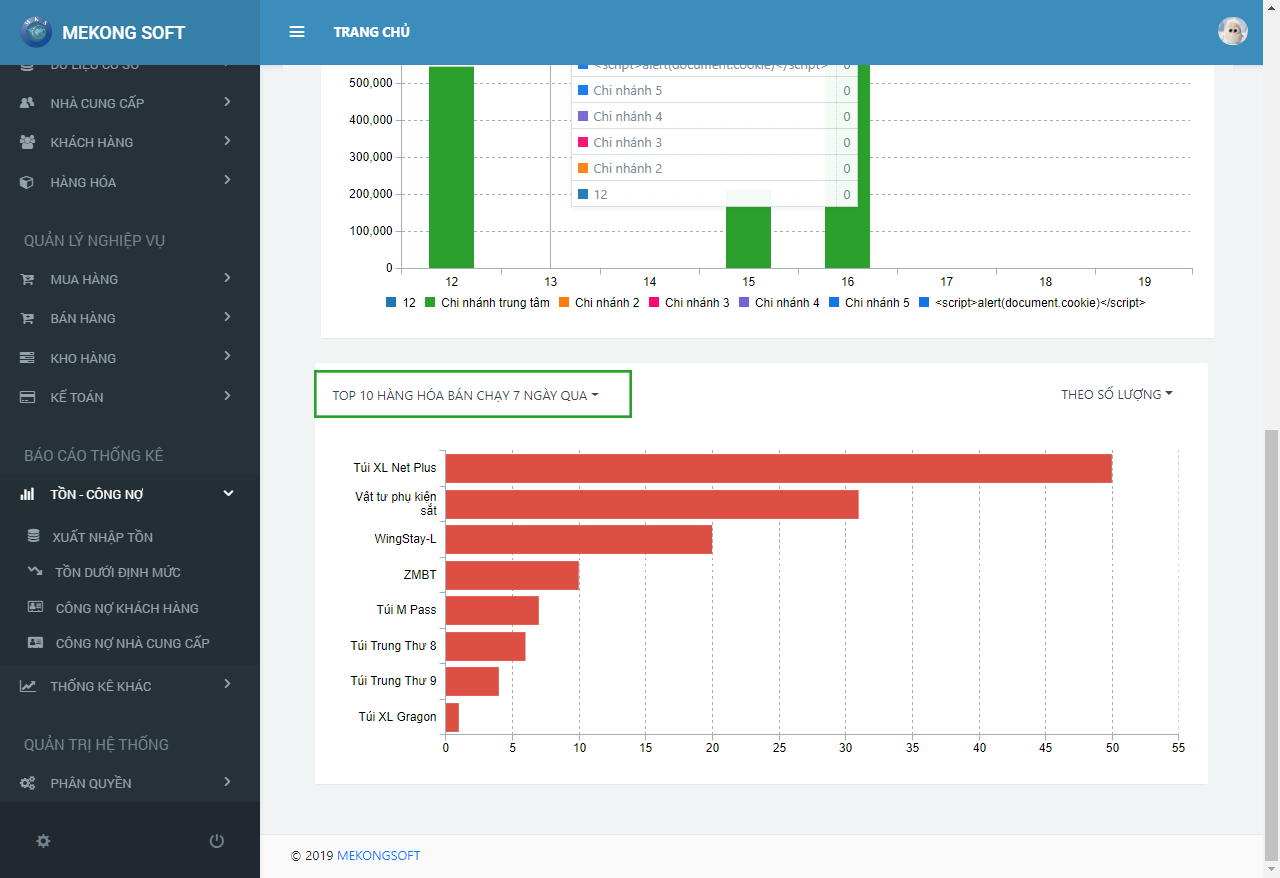
Task: Click the Túi M Pass bar
Action: (x=492, y=610)
